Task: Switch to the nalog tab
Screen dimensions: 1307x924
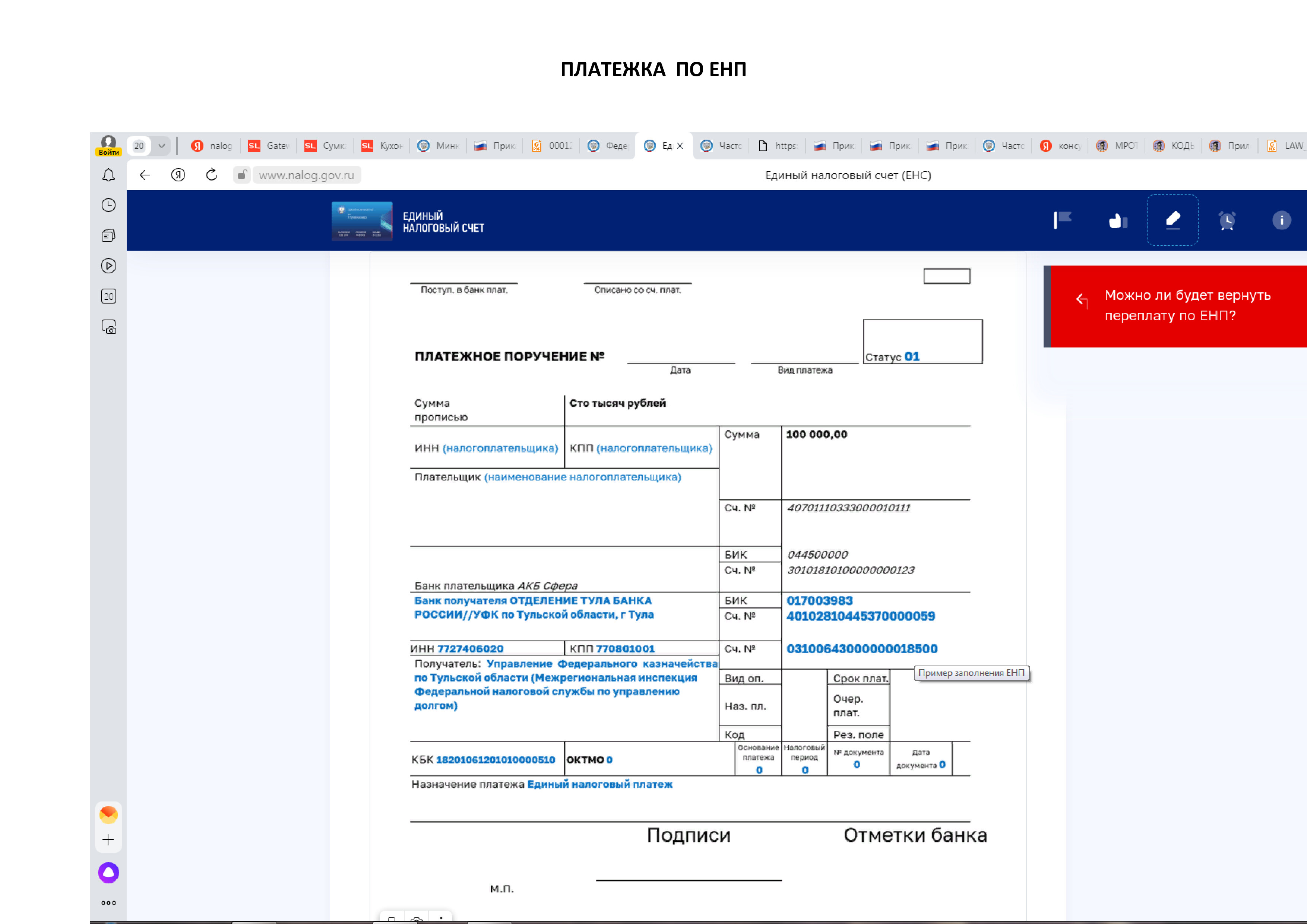Action: [x=212, y=146]
